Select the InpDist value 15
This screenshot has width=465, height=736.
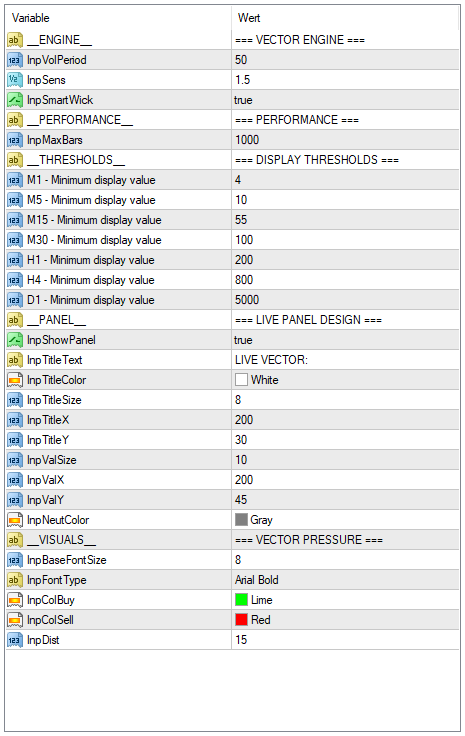click(241, 640)
